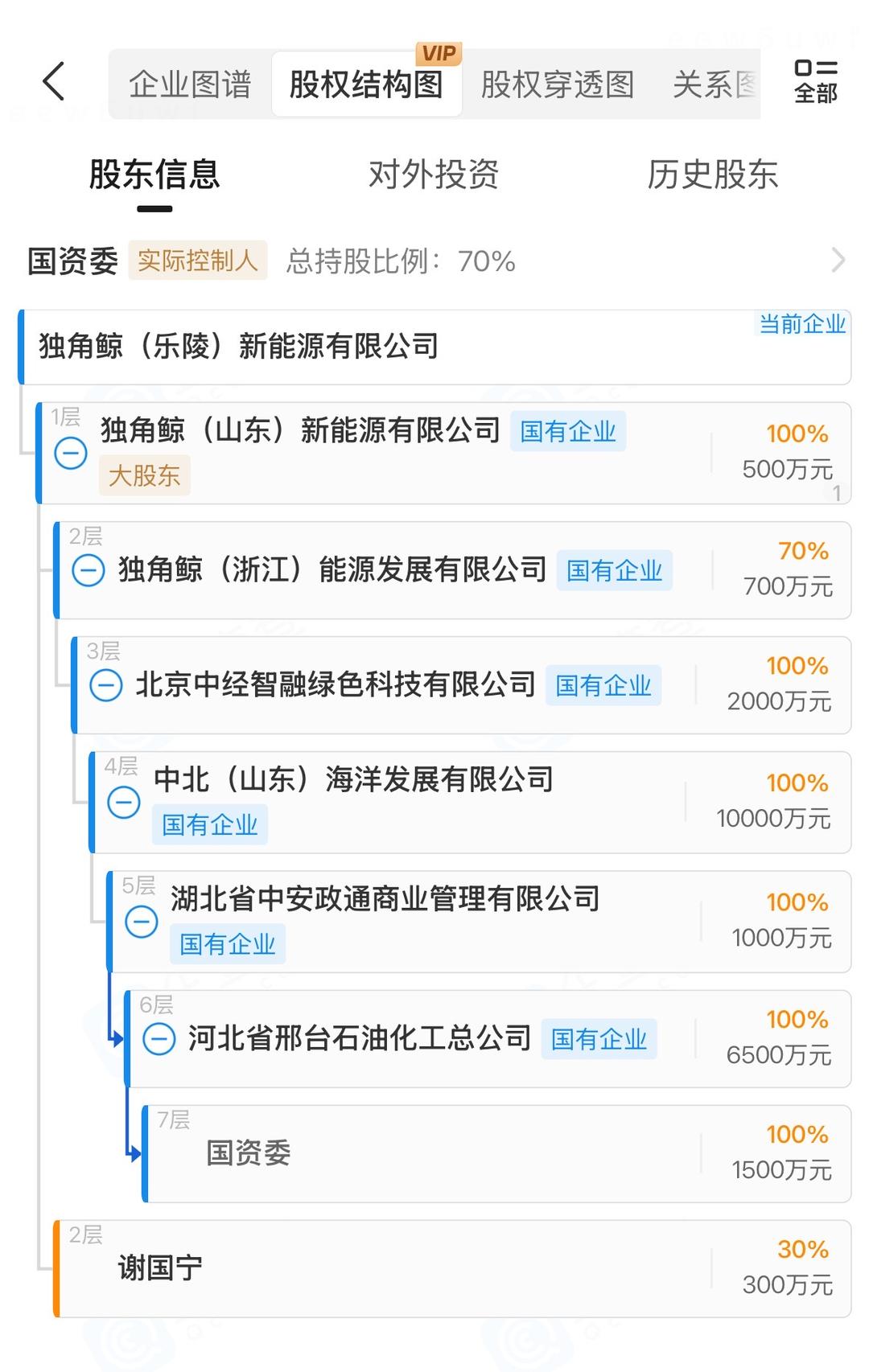Collapse the 河北省邢台石油化工总公司 node

pyautogui.click(x=159, y=1039)
